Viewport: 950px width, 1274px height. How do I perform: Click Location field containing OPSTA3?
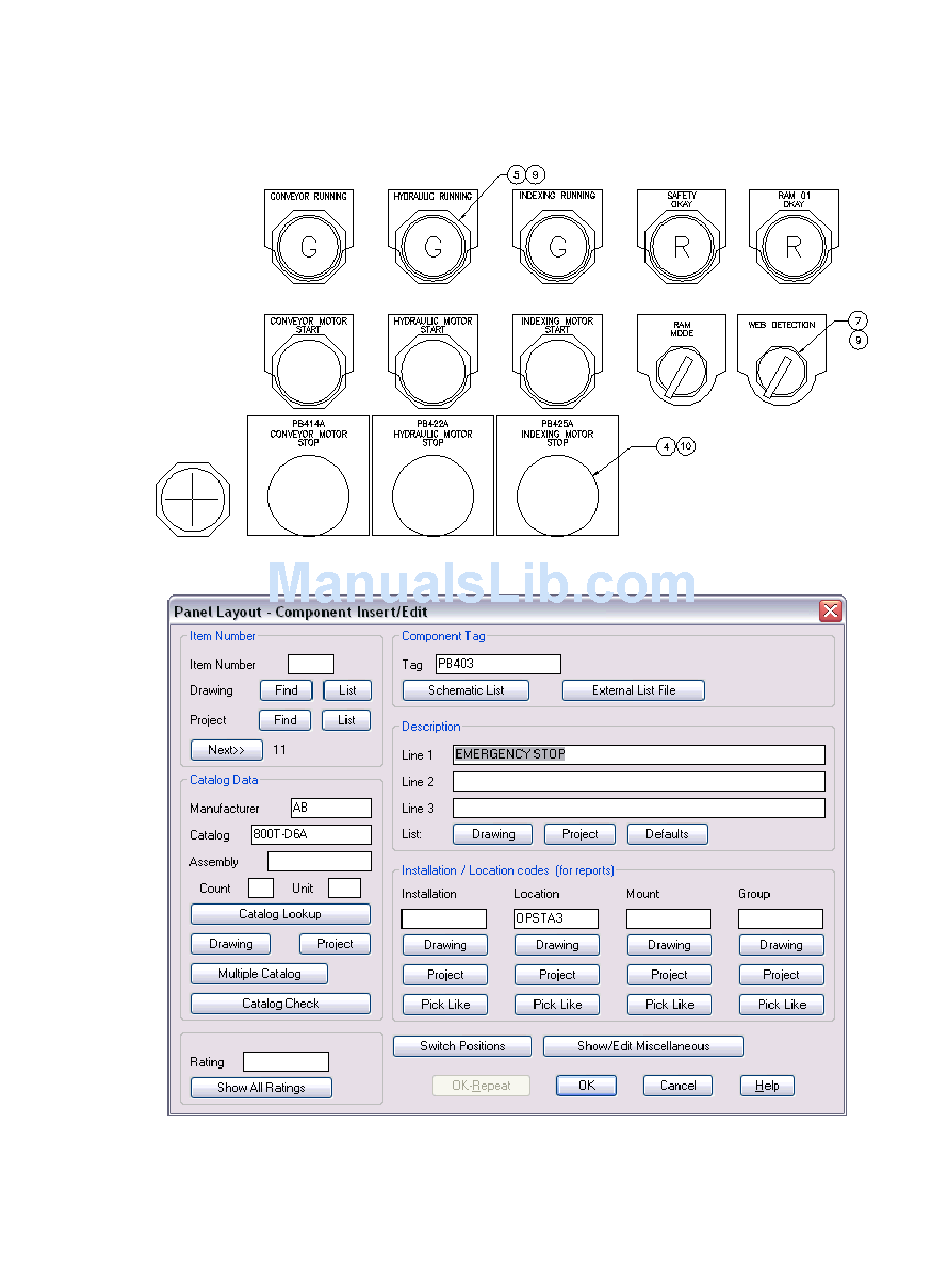point(556,919)
